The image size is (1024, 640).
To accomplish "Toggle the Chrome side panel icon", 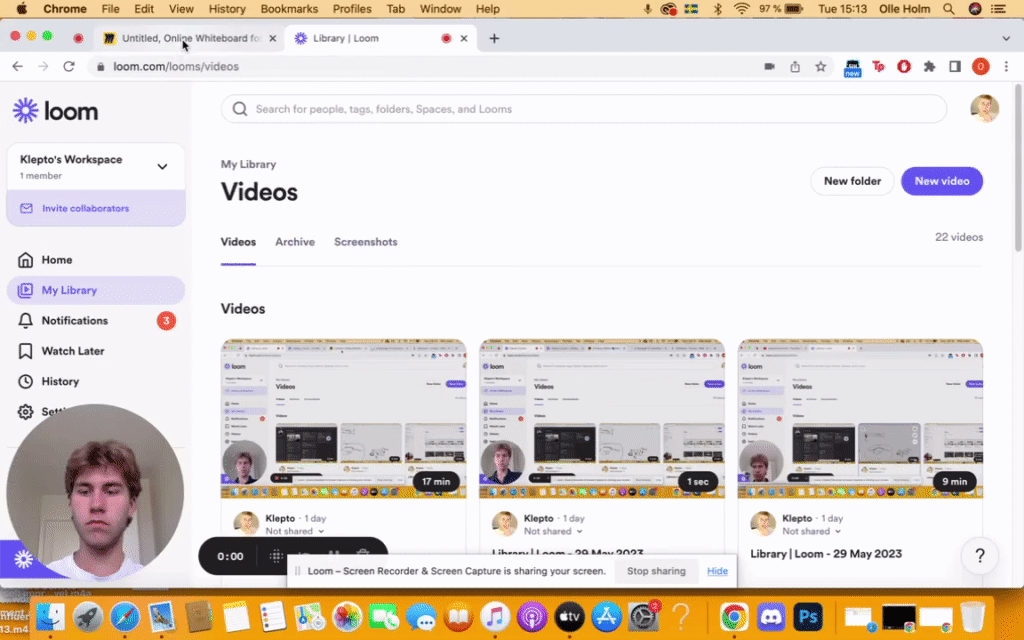I will [x=955, y=67].
